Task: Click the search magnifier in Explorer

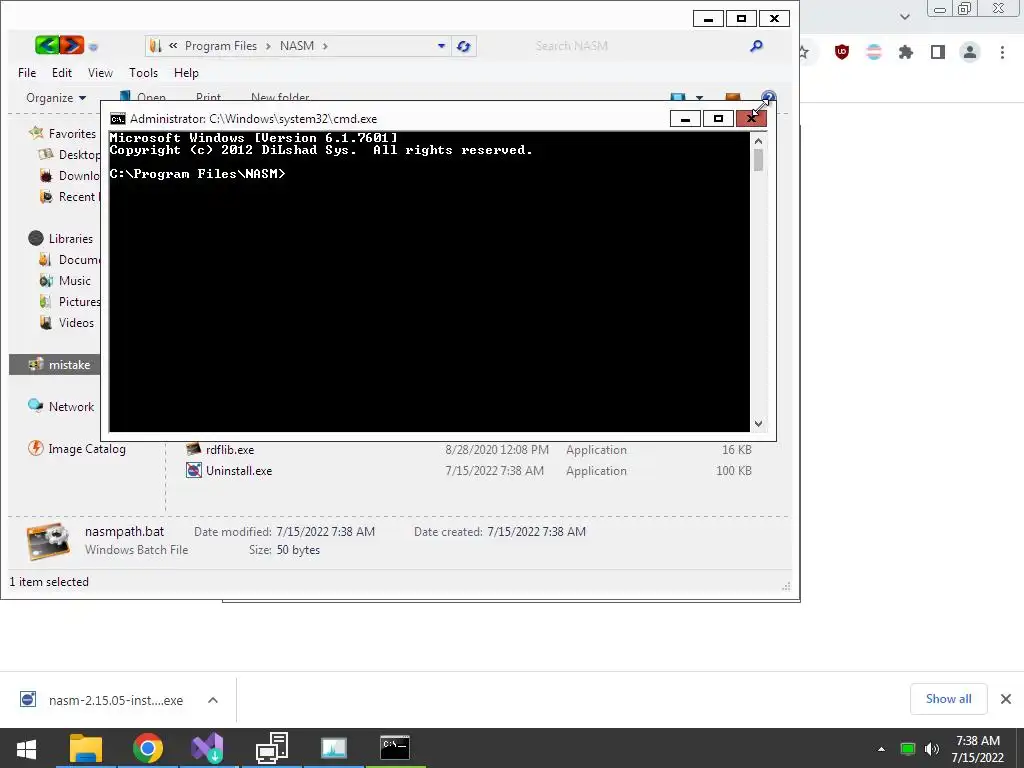Action: (756, 46)
